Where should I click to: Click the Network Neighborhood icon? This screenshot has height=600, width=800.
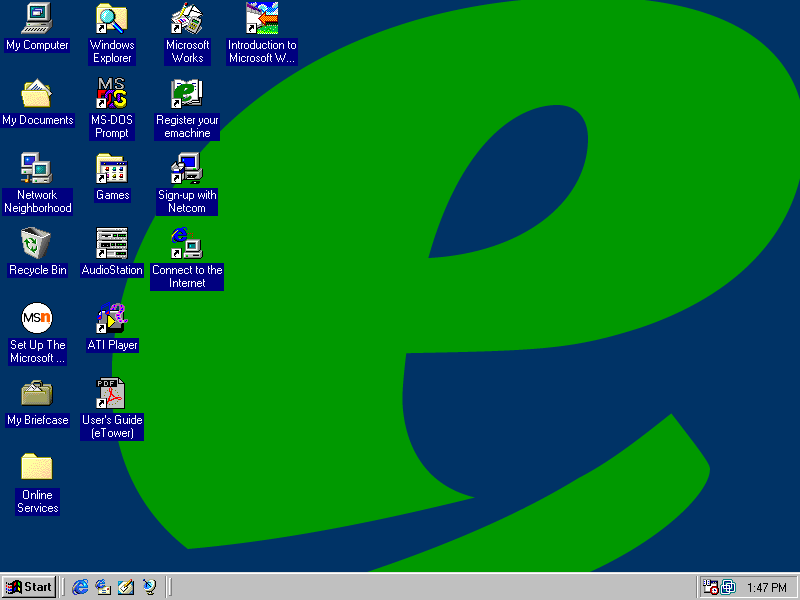(x=37, y=168)
